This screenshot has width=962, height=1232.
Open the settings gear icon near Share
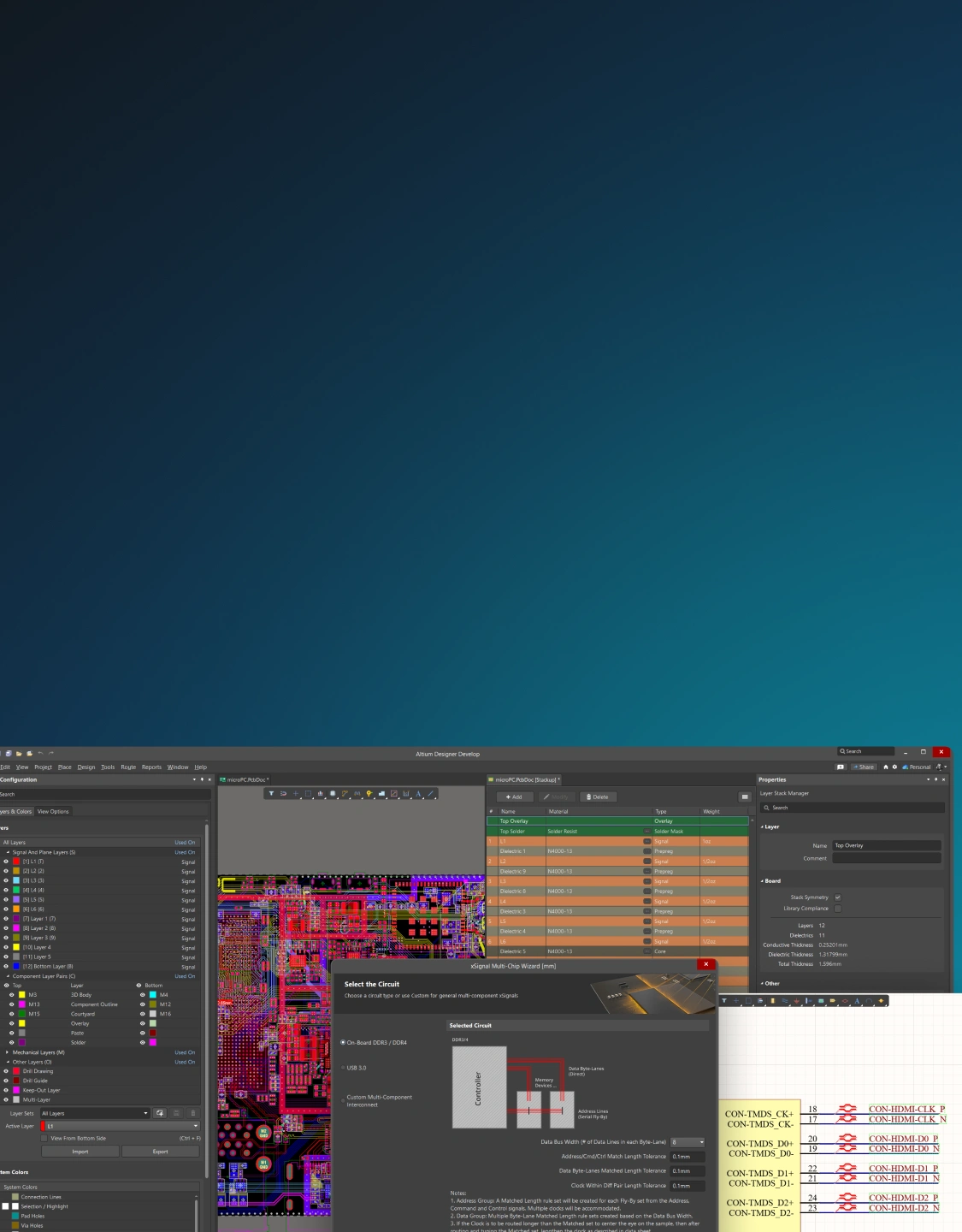(x=894, y=767)
